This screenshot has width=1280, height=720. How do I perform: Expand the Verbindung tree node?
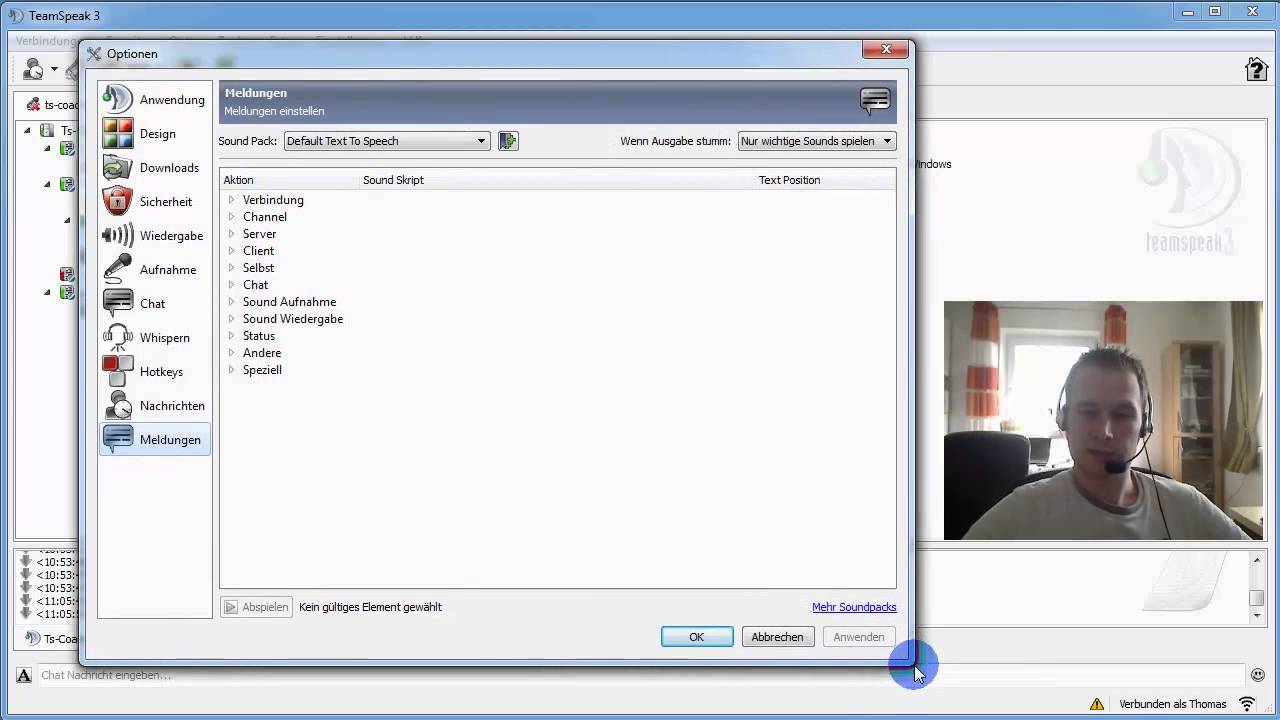click(231, 200)
